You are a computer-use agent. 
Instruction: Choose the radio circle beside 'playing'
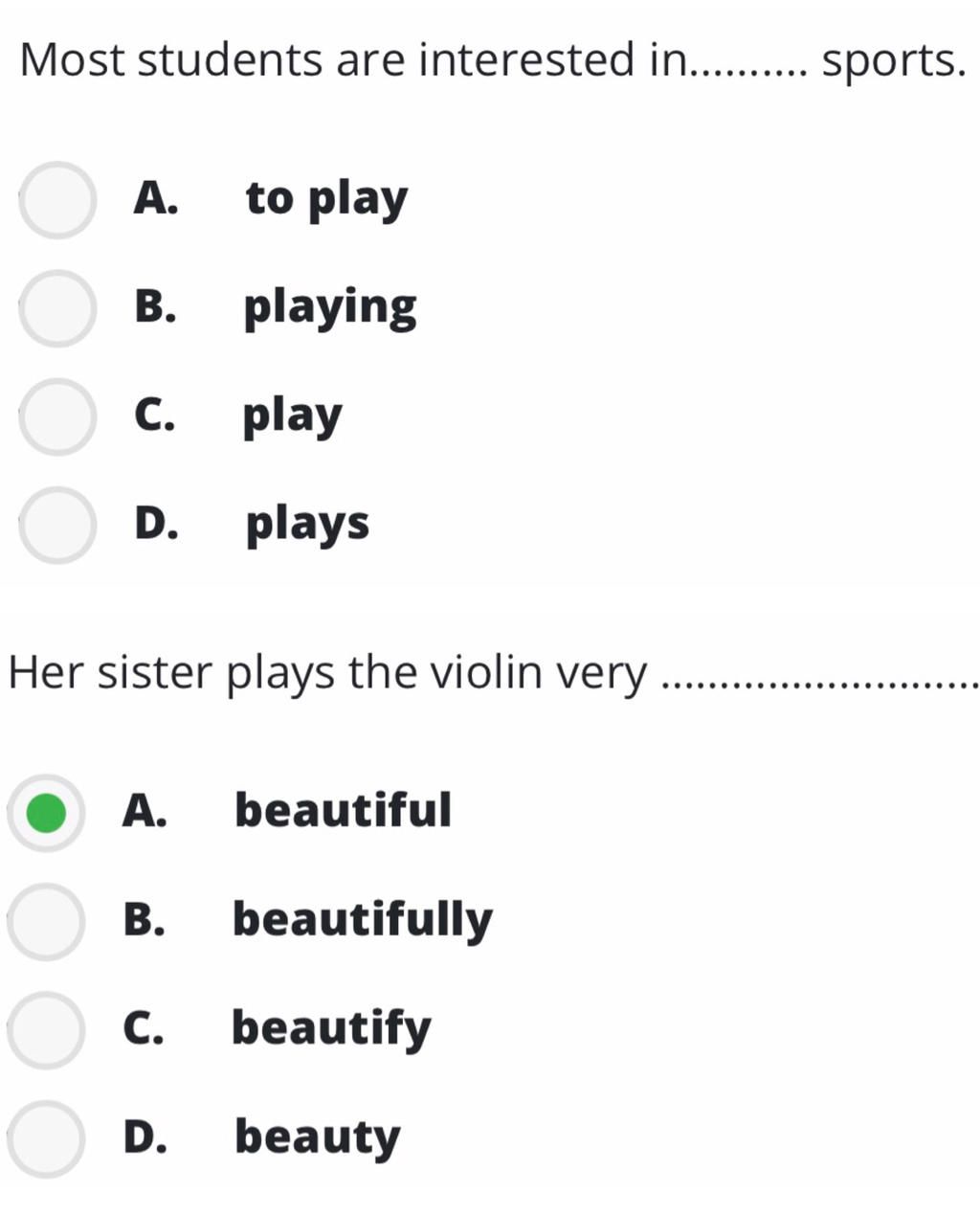57,307
